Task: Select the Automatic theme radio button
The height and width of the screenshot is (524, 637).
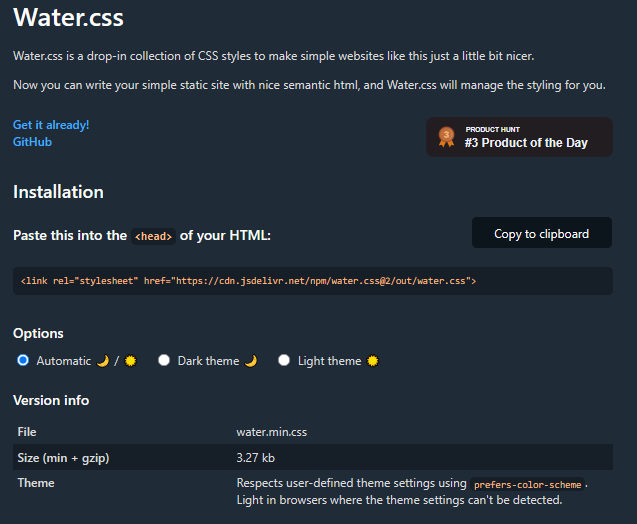Action: click(x=23, y=360)
